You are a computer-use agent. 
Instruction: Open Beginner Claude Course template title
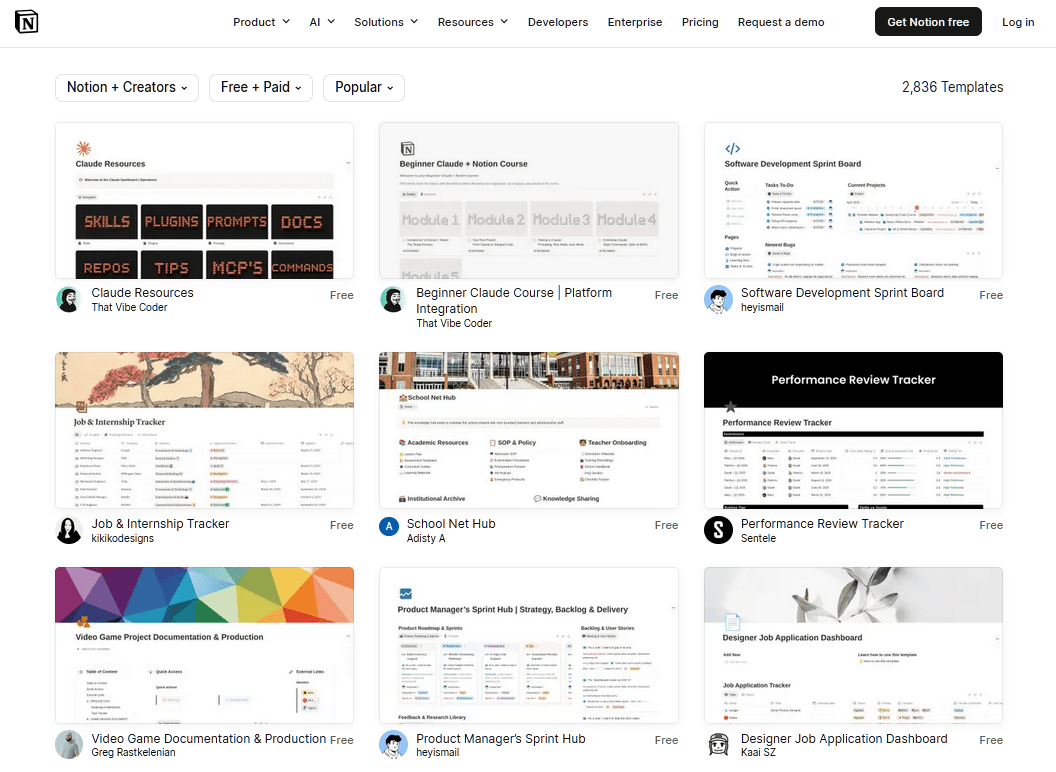(514, 300)
